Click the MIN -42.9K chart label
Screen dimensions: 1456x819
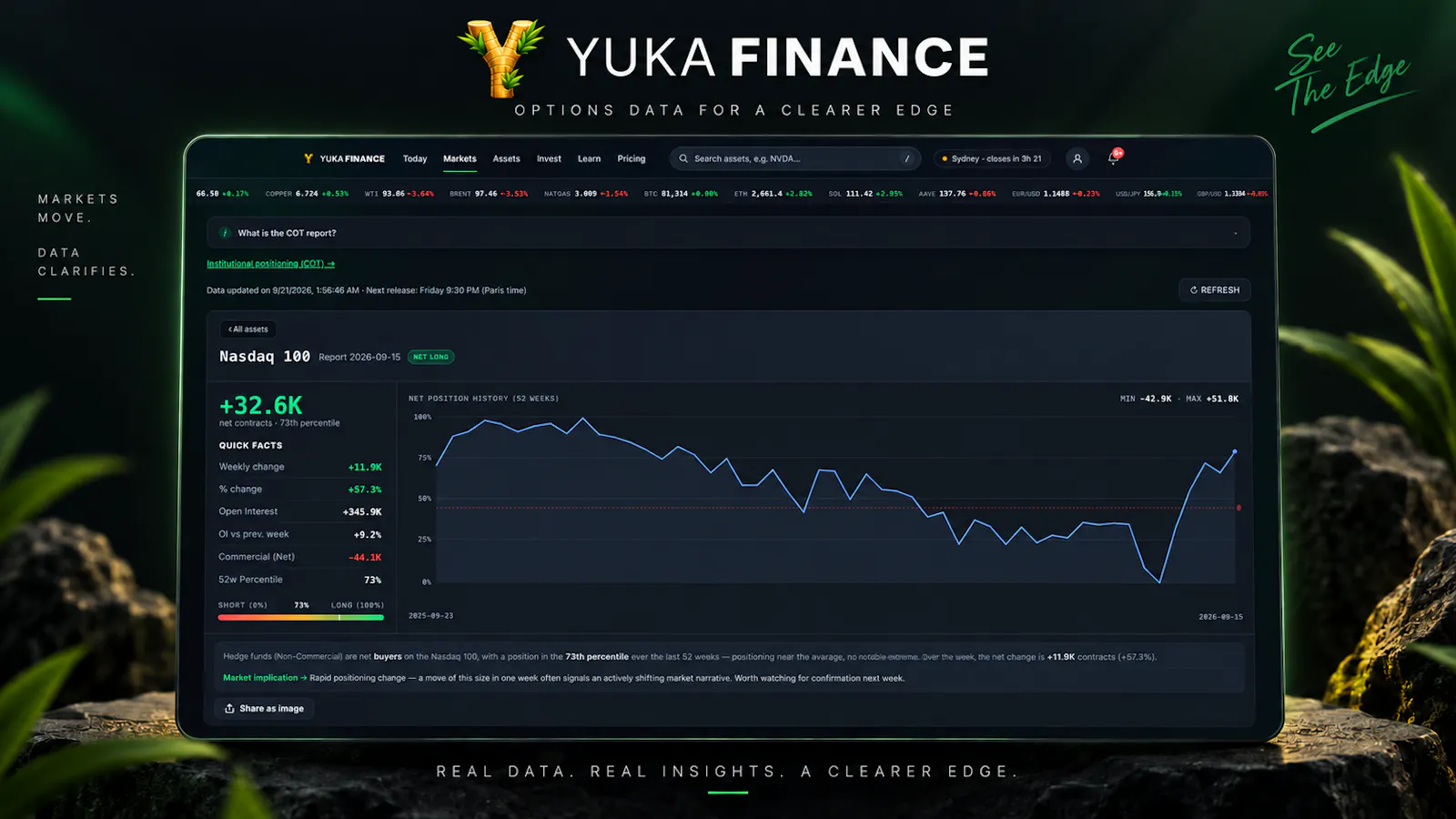pos(1146,399)
